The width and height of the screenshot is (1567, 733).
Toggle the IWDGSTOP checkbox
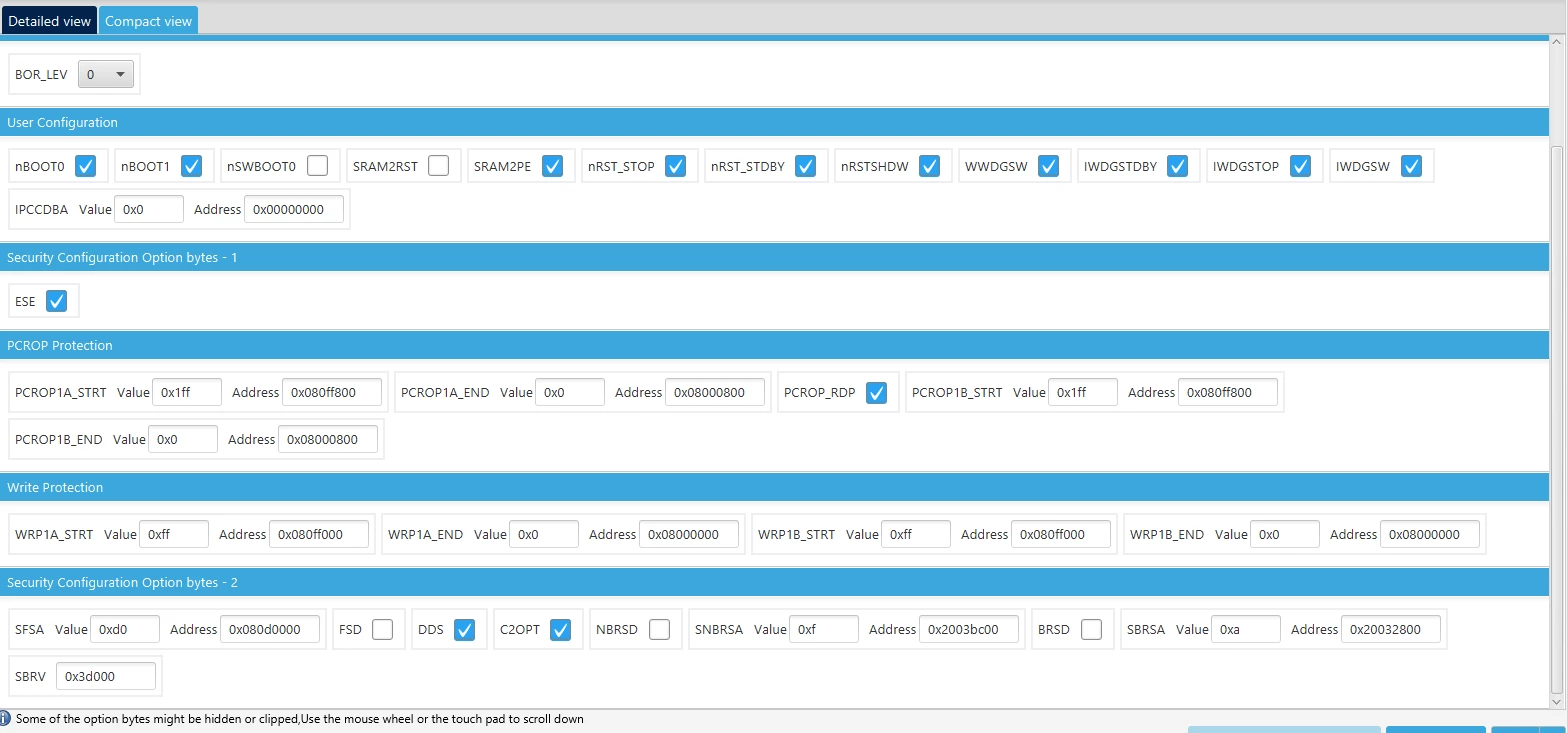coord(1300,166)
